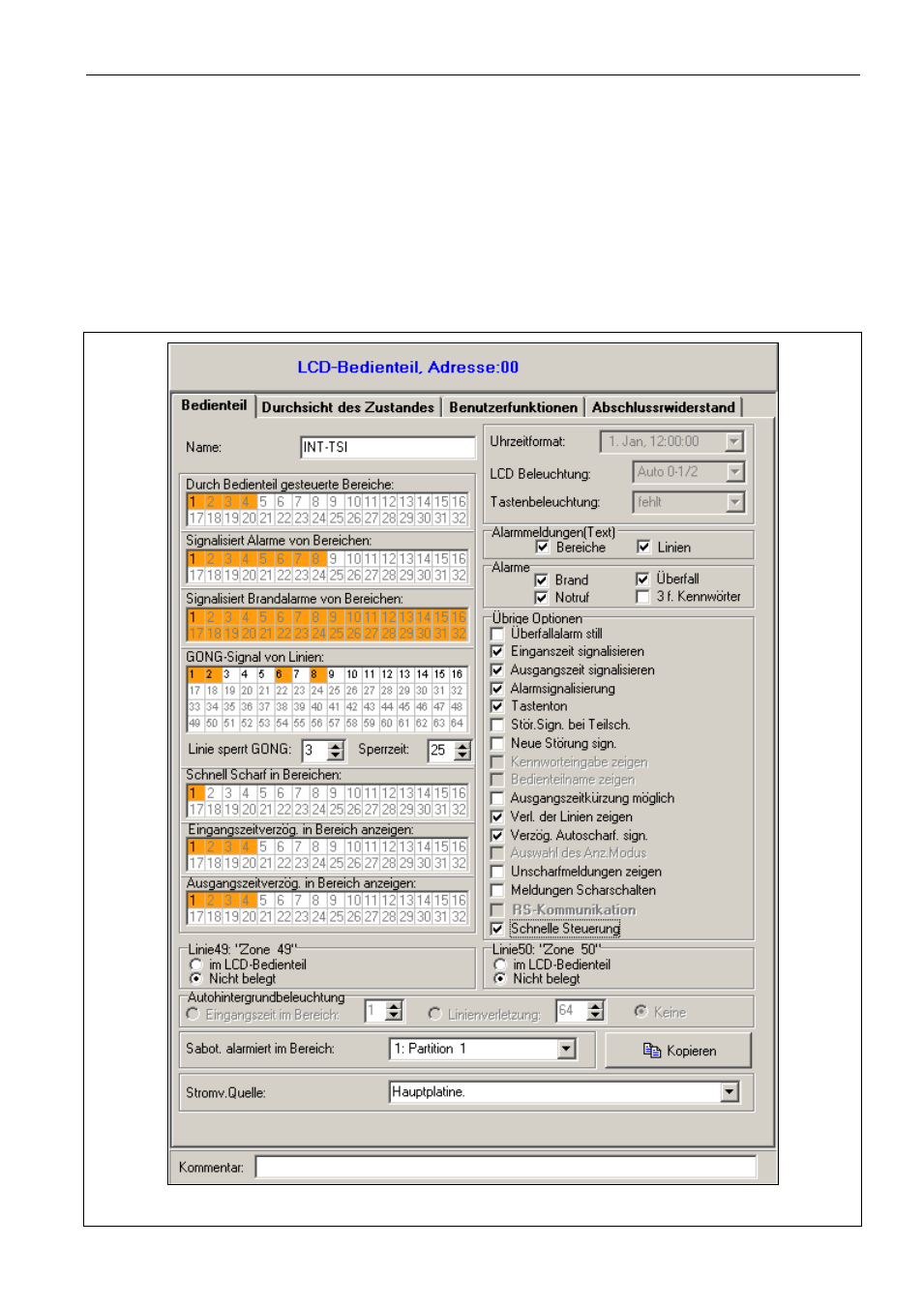Viewport: 924px width, 1306px height.
Task: Open Sabot. alarmiert im Bereich dropdown
Action: (x=567, y=1049)
